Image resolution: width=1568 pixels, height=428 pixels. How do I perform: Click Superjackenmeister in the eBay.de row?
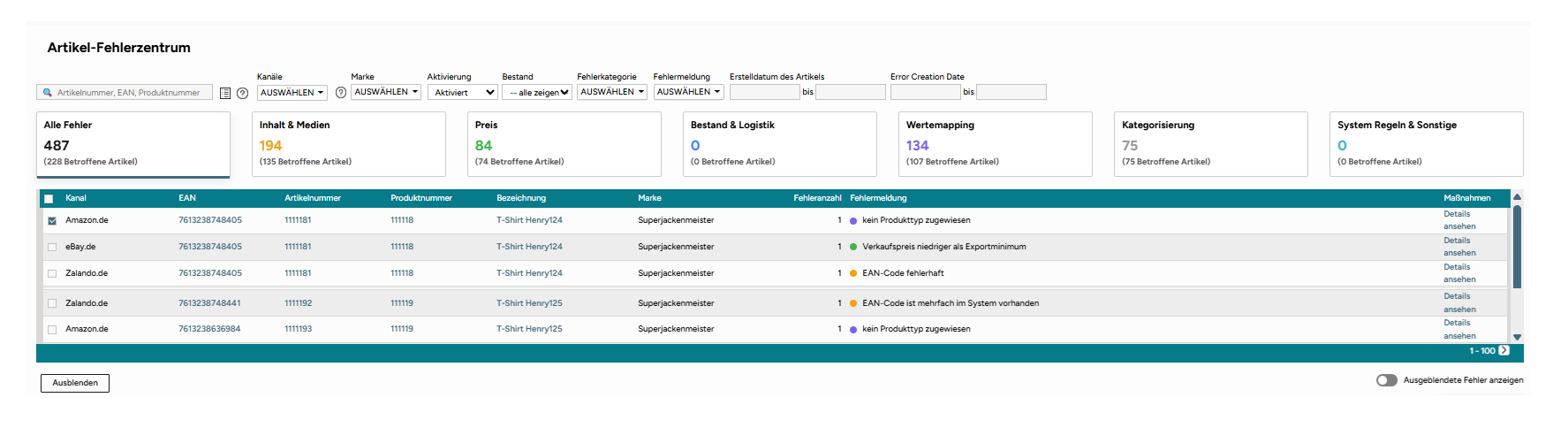click(x=676, y=247)
